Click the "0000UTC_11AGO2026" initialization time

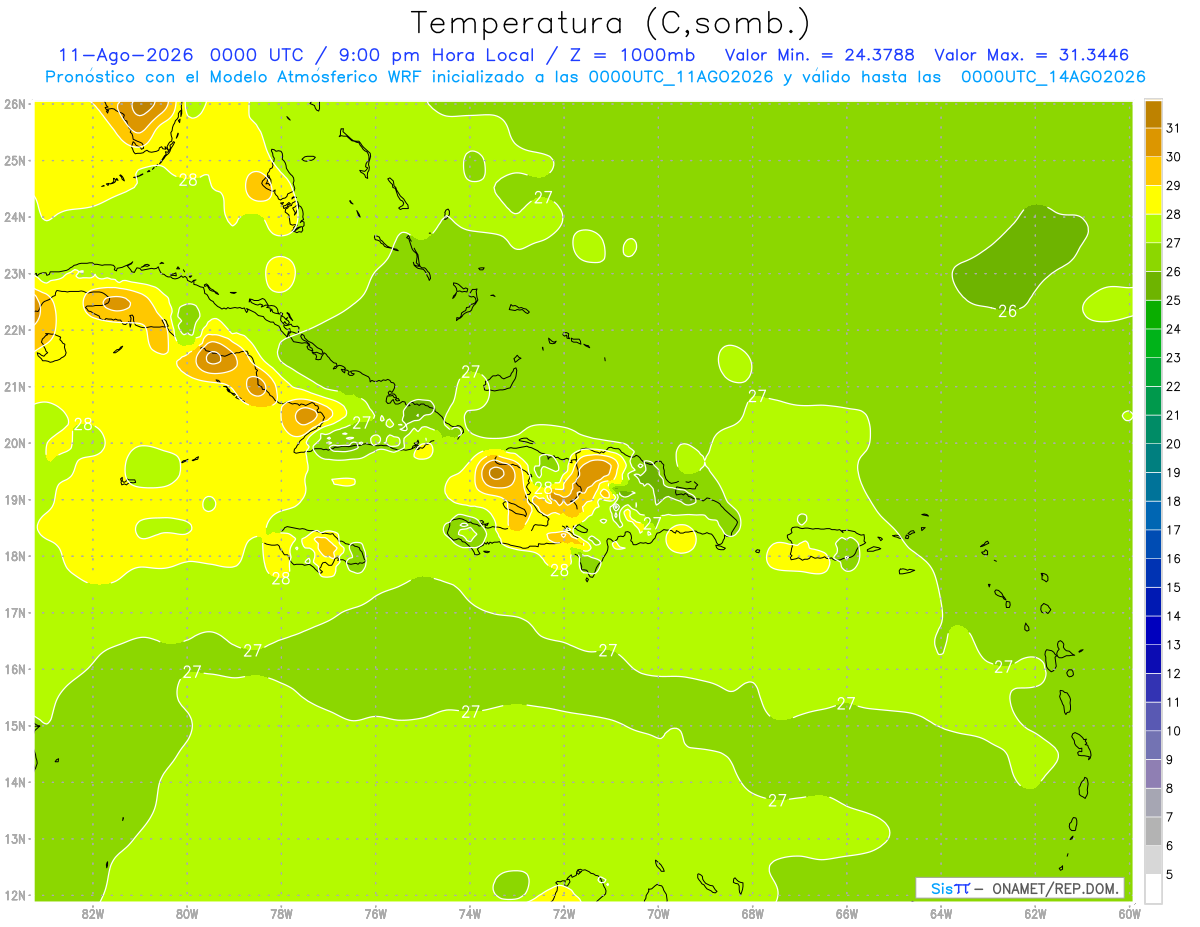pyautogui.click(x=680, y=77)
